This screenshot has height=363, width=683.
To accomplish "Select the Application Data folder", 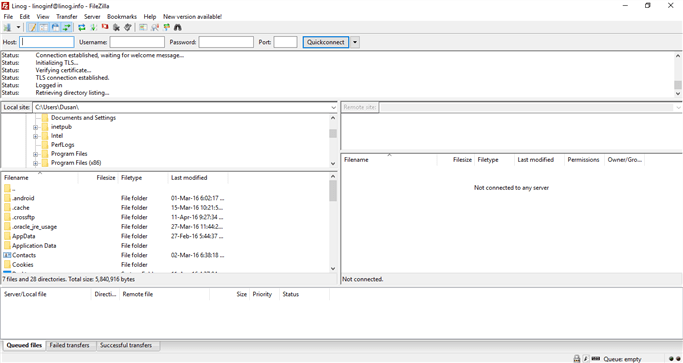I will pos(34,246).
